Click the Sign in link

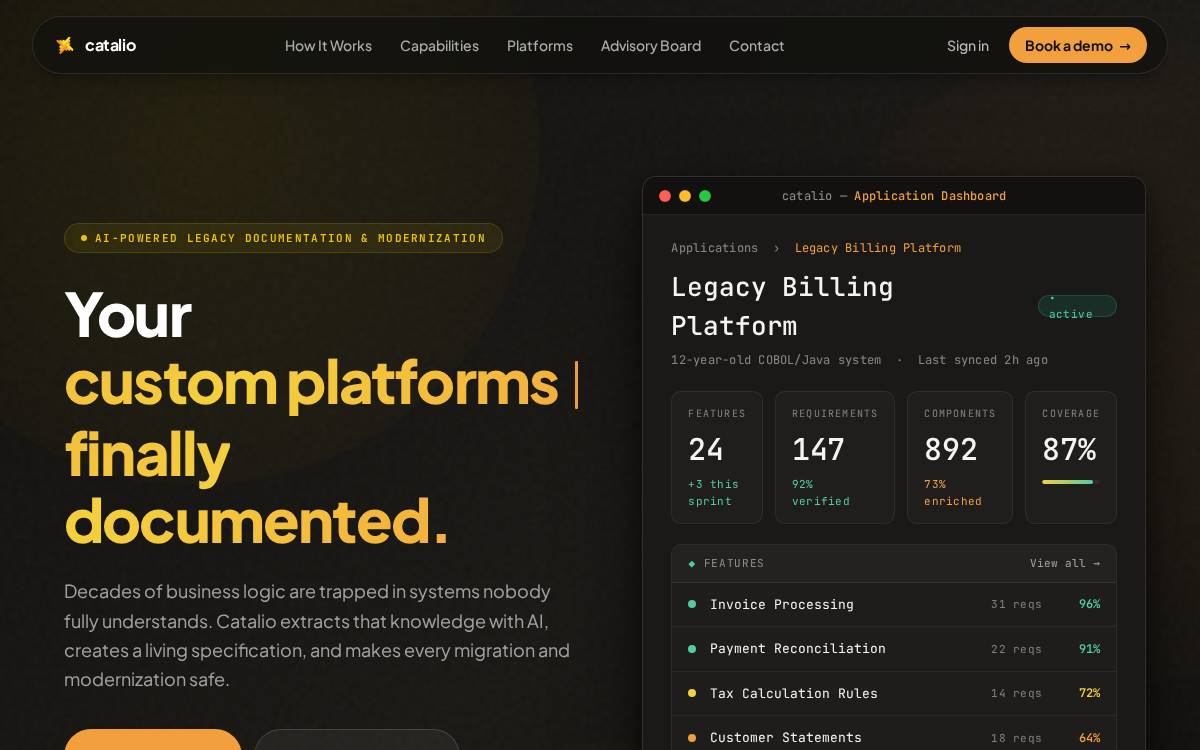tap(968, 46)
